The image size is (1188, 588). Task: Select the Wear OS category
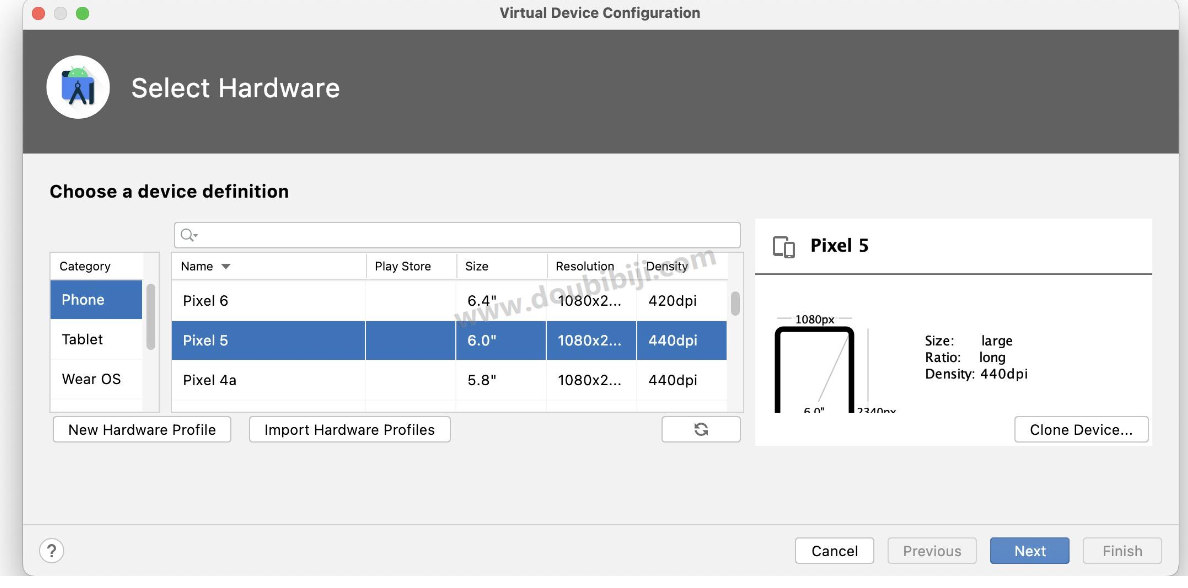96,379
